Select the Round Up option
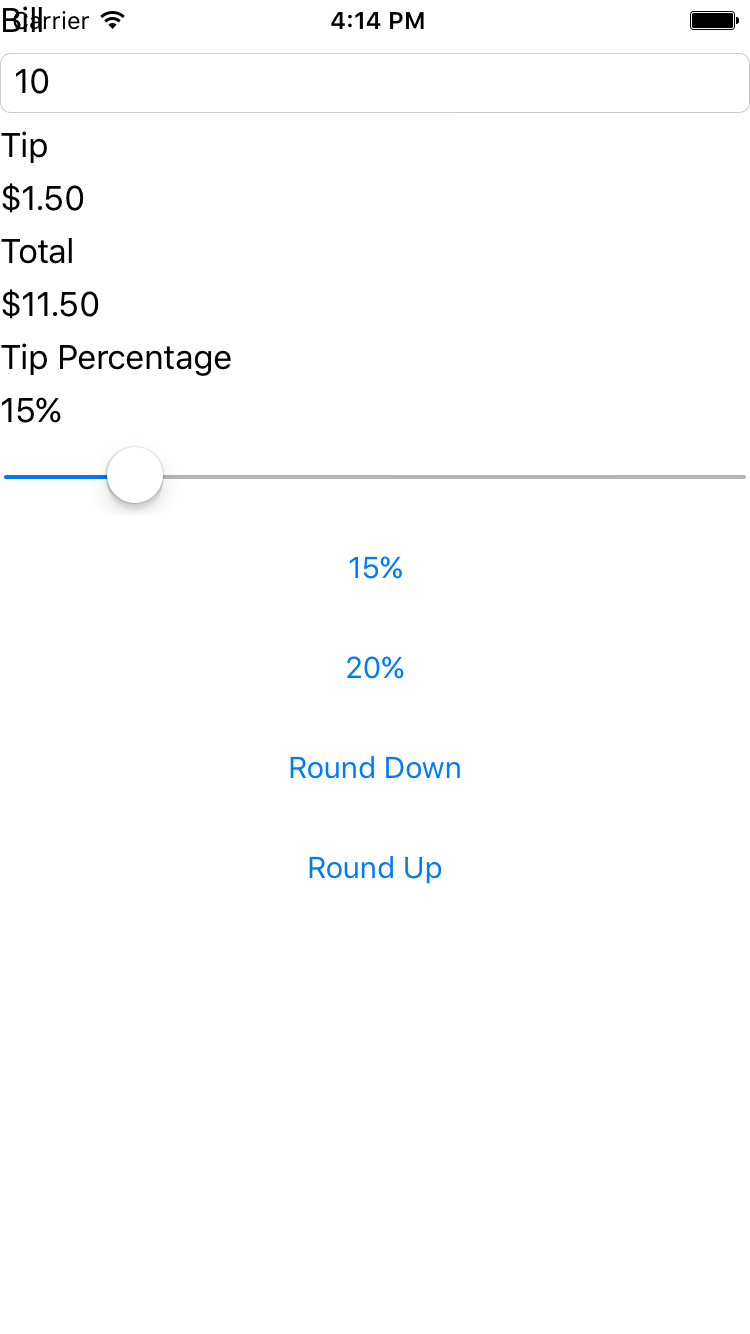 click(x=375, y=867)
